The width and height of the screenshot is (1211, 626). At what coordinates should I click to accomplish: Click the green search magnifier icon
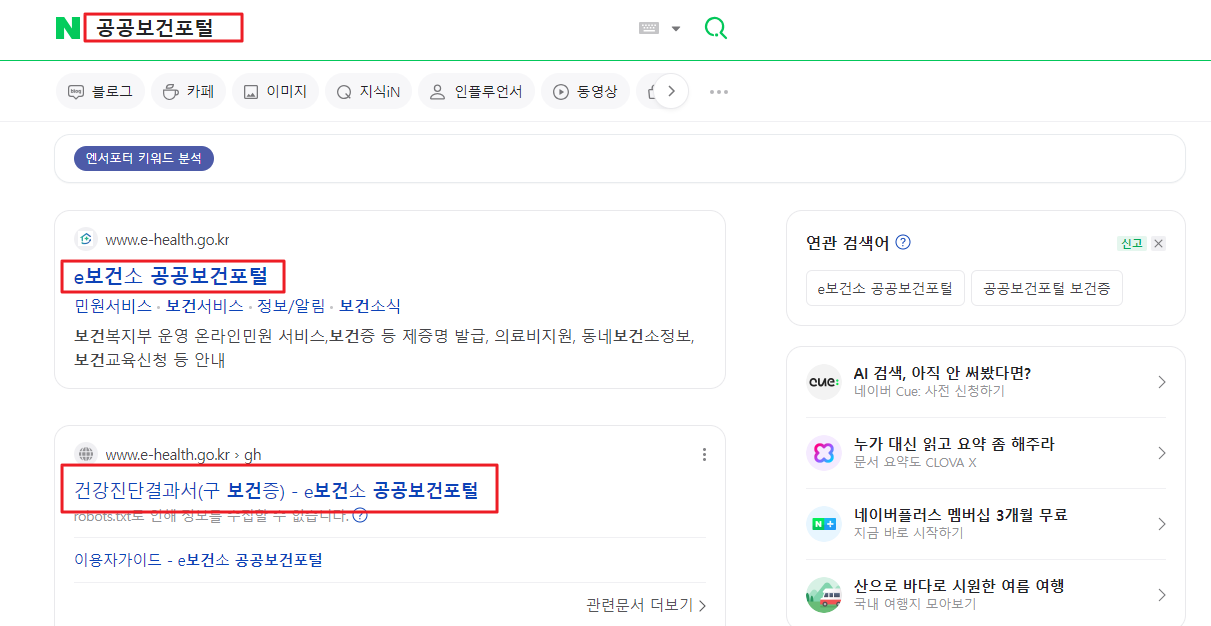(715, 28)
